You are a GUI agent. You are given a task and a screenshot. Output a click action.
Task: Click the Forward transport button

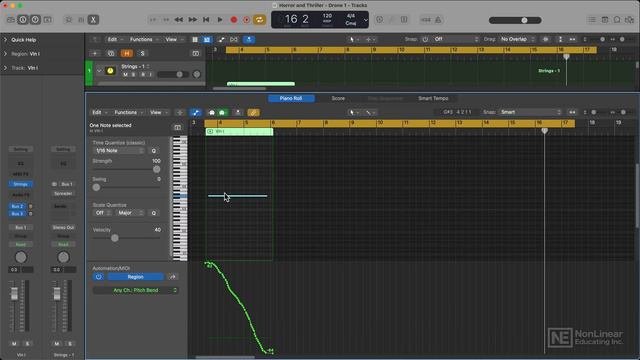pyautogui.click(x=193, y=20)
